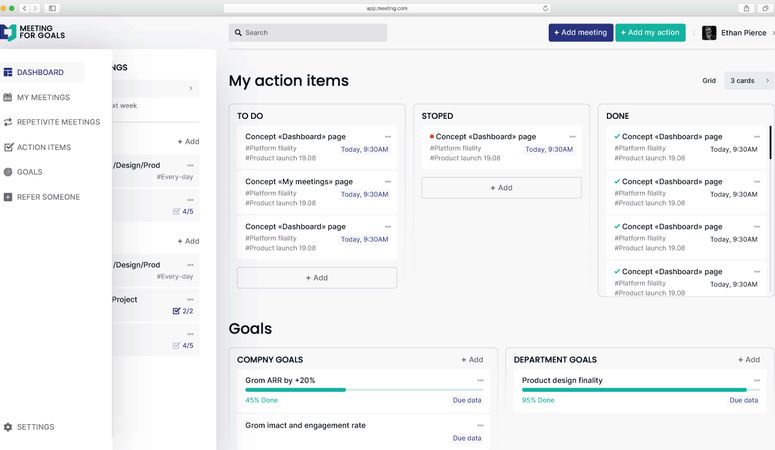The height and width of the screenshot is (450, 775).
Task: Focus the Search input field
Action: click(307, 33)
